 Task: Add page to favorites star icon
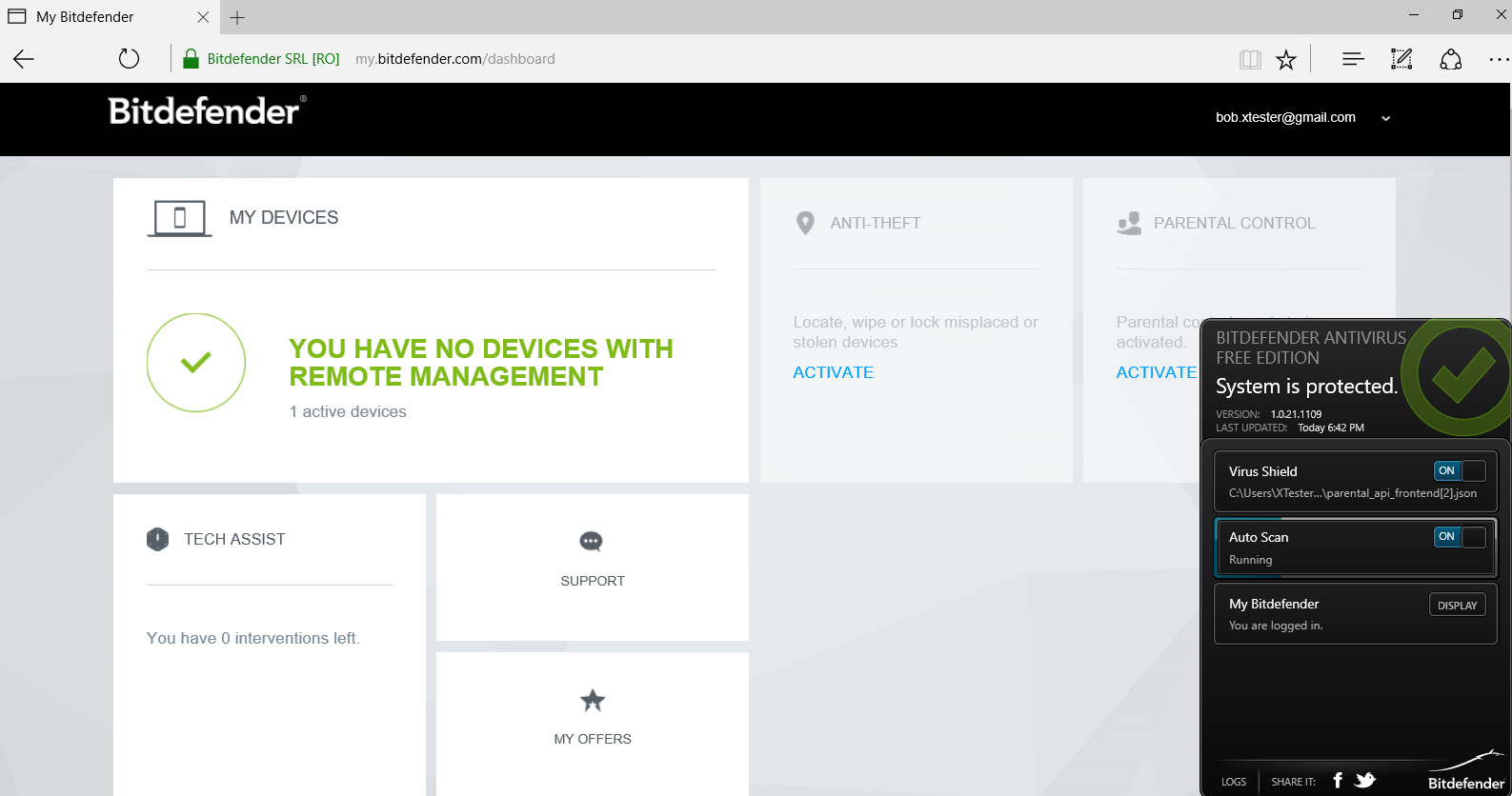tap(1286, 60)
